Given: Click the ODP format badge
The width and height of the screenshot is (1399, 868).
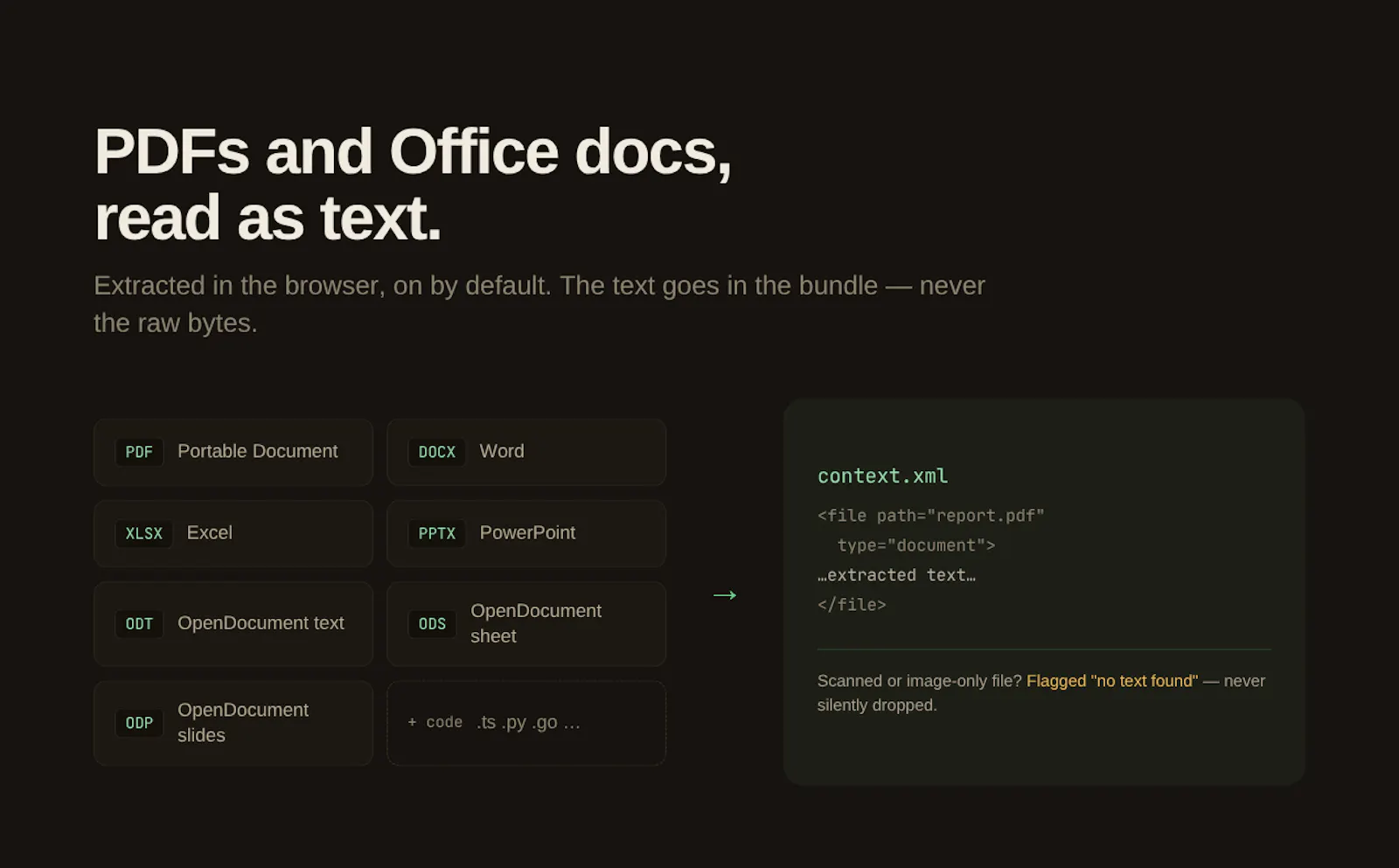Looking at the screenshot, I should click(139, 723).
